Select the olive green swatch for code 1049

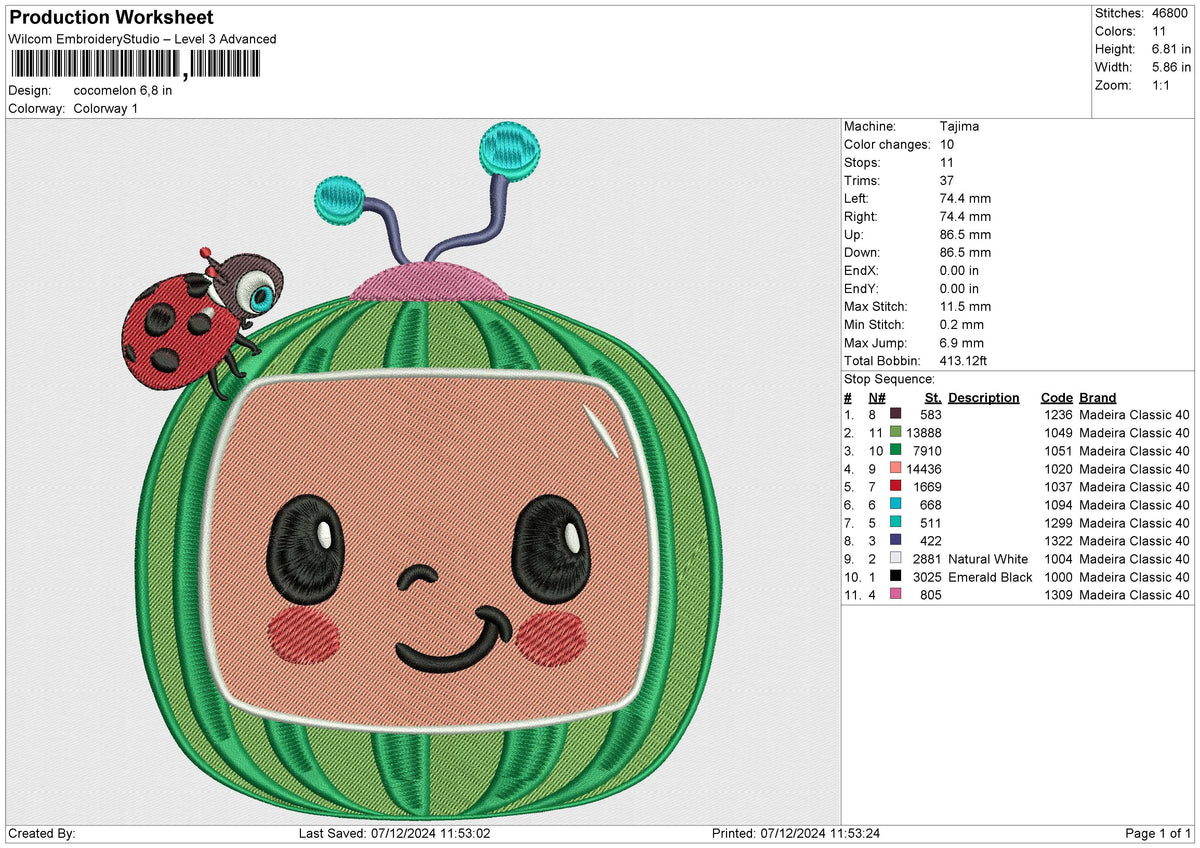[896, 431]
